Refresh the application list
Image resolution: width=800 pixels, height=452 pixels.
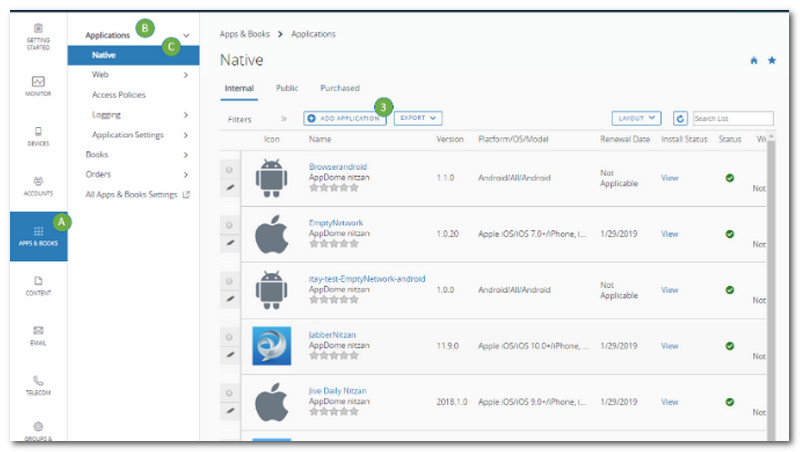click(680, 118)
